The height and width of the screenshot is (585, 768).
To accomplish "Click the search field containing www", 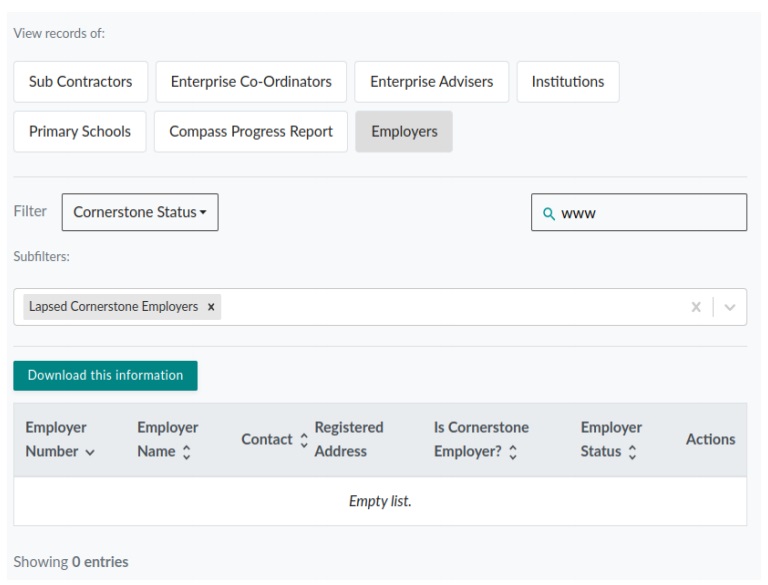I will [639, 212].
